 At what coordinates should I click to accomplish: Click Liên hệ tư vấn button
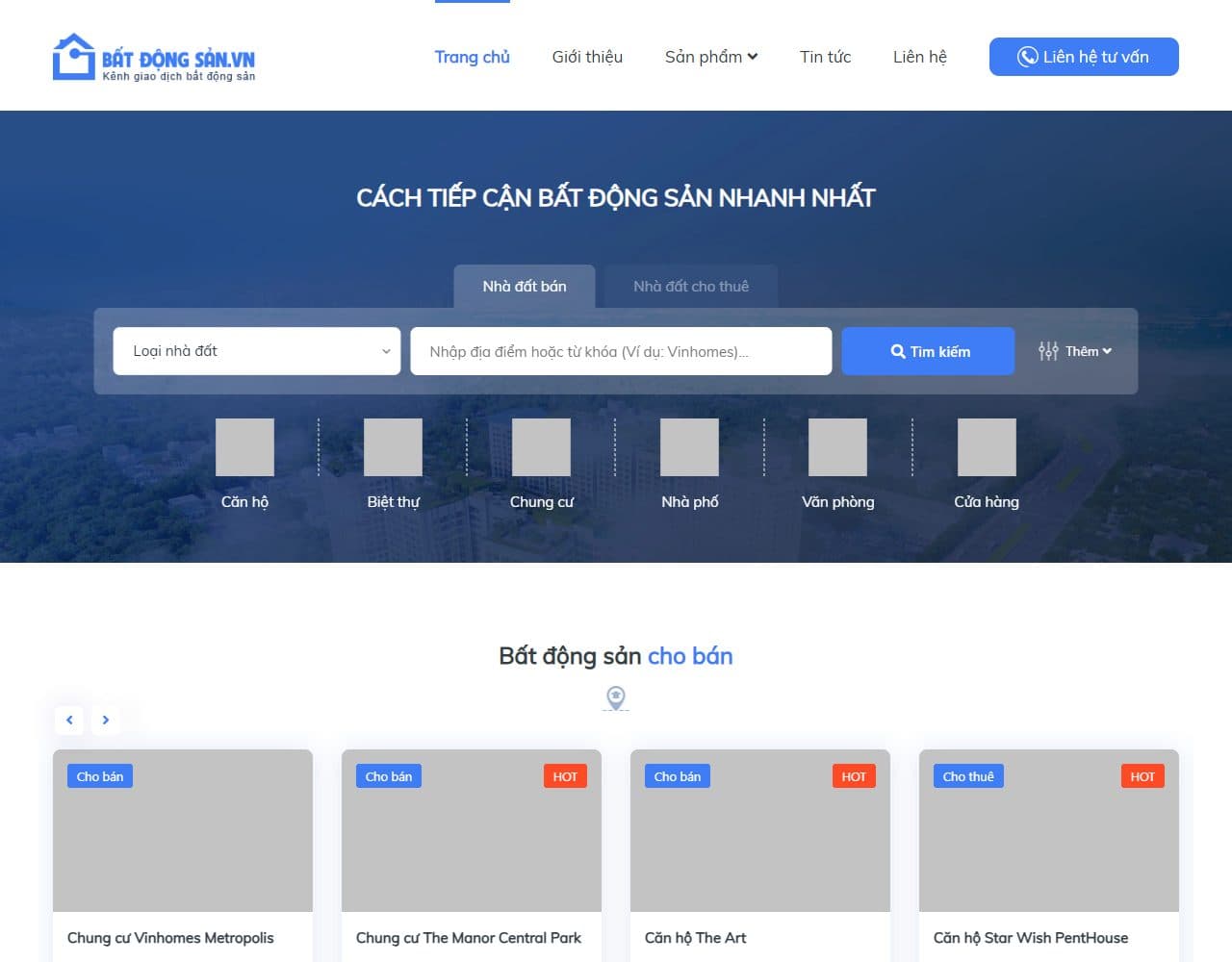pos(1084,57)
